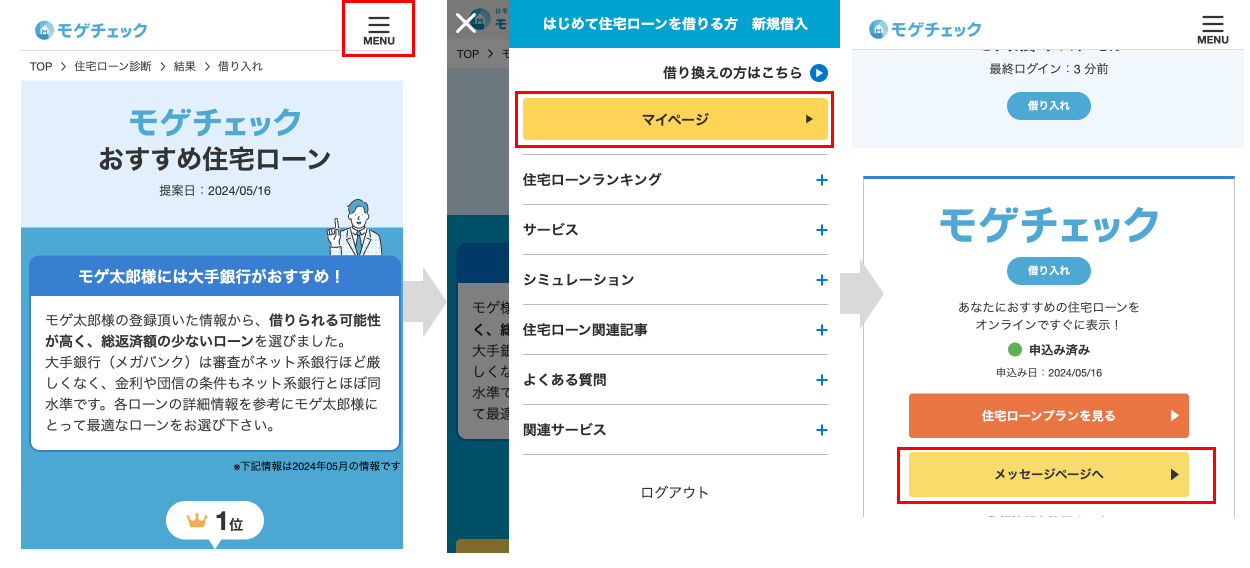Click TOP breadcrumb behind the menu overlay
Viewport: 1250px width, 568px height.
pyautogui.click(x=468, y=54)
